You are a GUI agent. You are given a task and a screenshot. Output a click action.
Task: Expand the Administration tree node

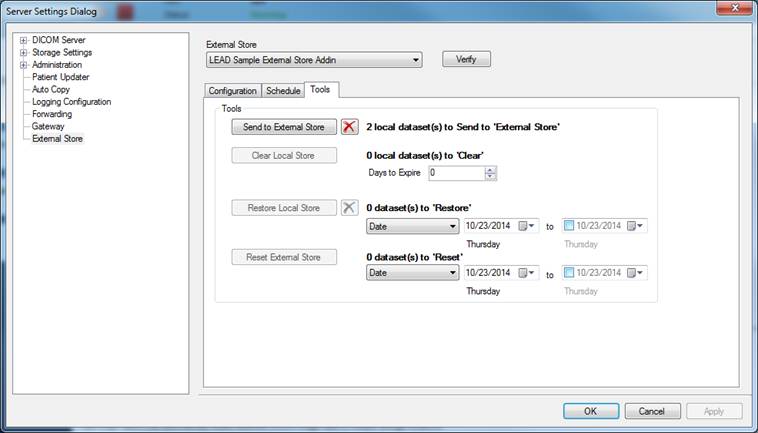click(23, 65)
